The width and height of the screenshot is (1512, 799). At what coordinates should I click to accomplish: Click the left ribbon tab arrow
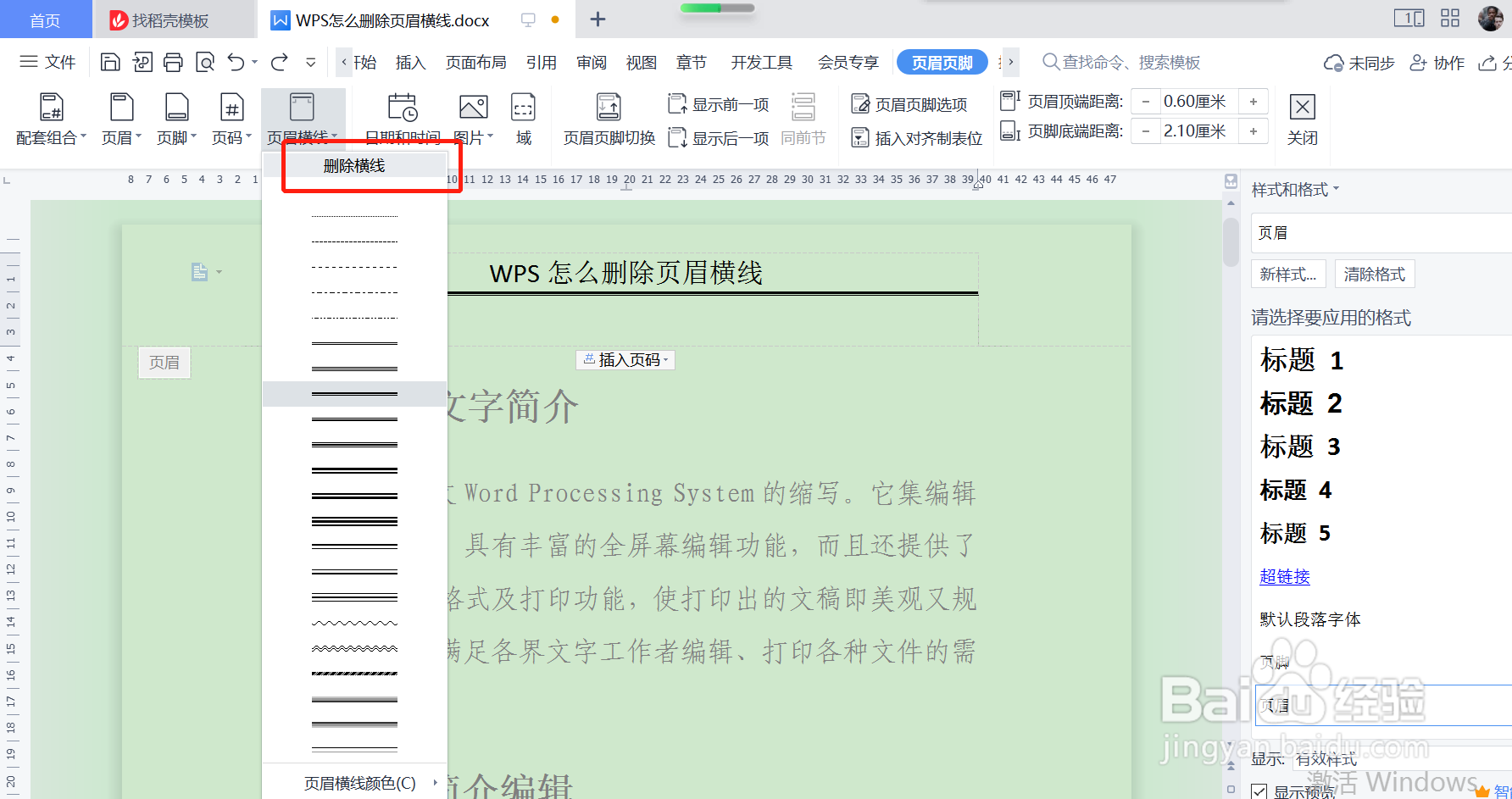tap(343, 62)
